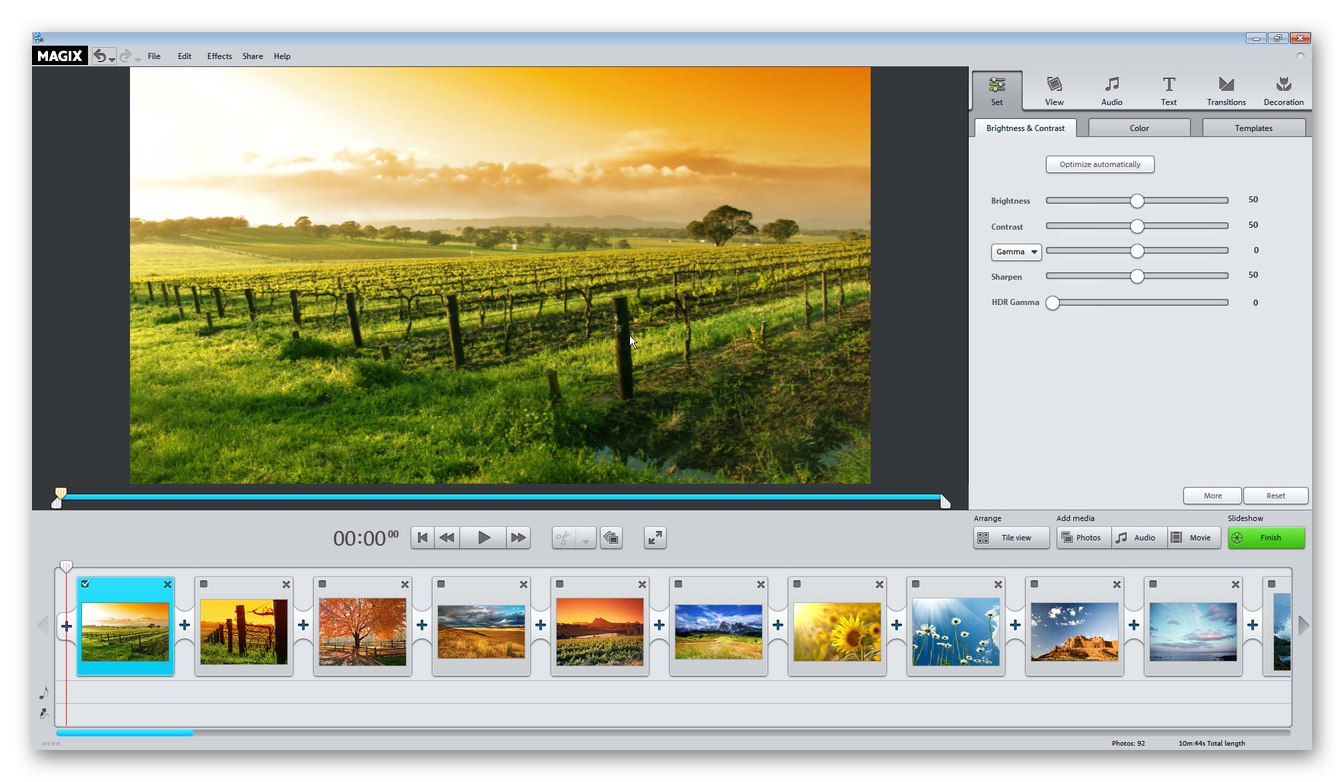Open the Effects menu

point(219,56)
